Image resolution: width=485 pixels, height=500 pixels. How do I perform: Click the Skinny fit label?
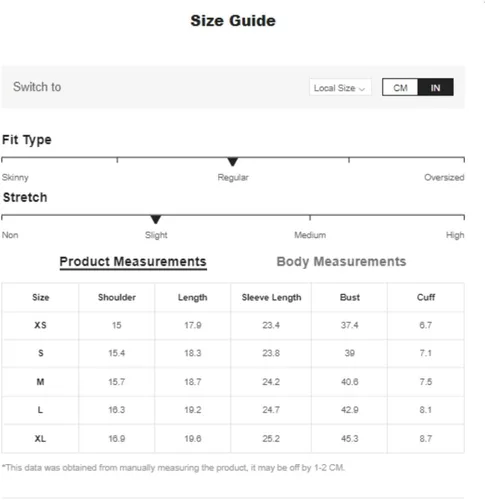click(15, 177)
